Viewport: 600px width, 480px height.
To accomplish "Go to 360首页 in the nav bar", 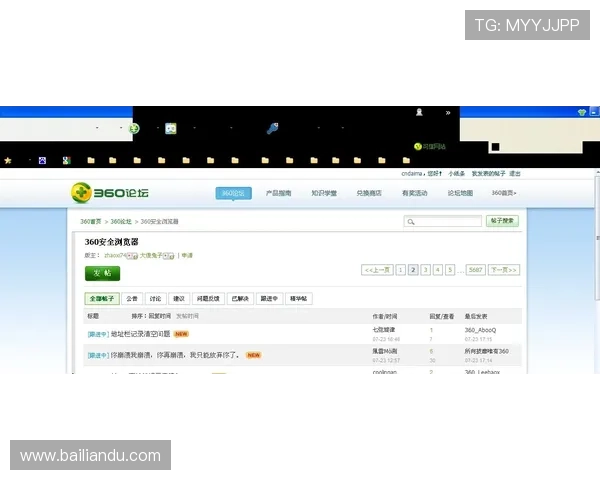I will (504, 193).
